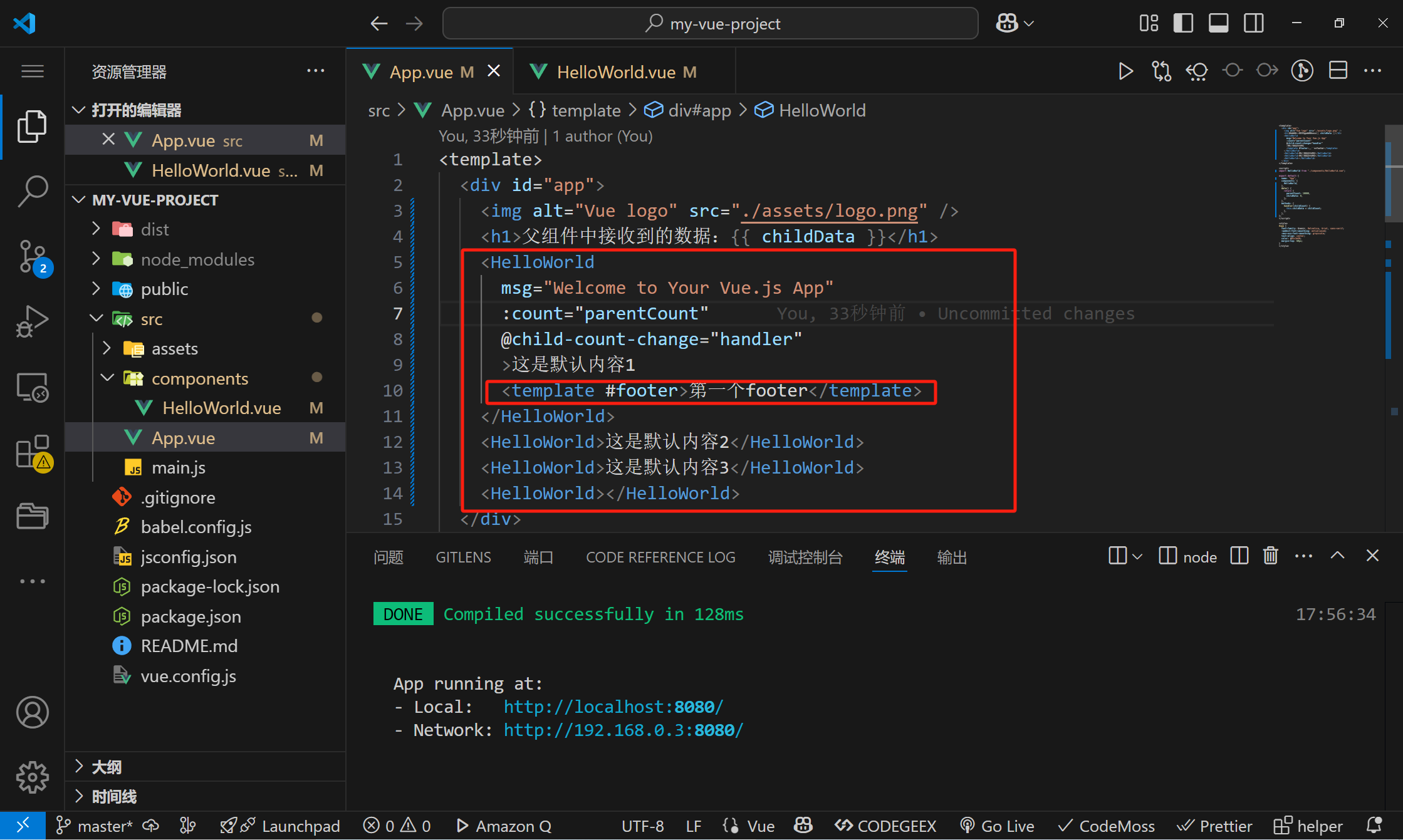This screenshot has height=840, width=1403.
Task: Split the editor right
Action: (x=1338, y=70)
